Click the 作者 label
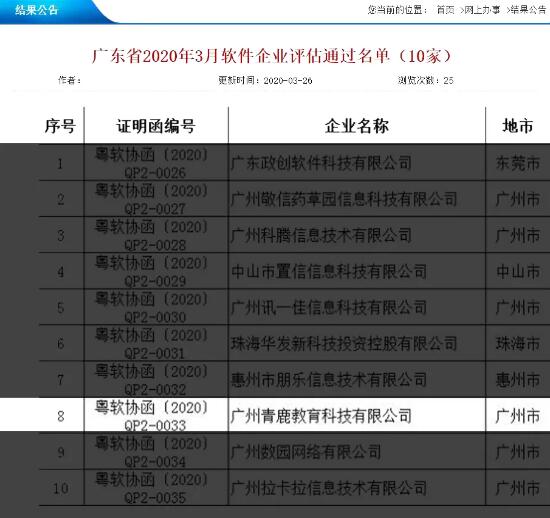550x518 pixels. 69,80
